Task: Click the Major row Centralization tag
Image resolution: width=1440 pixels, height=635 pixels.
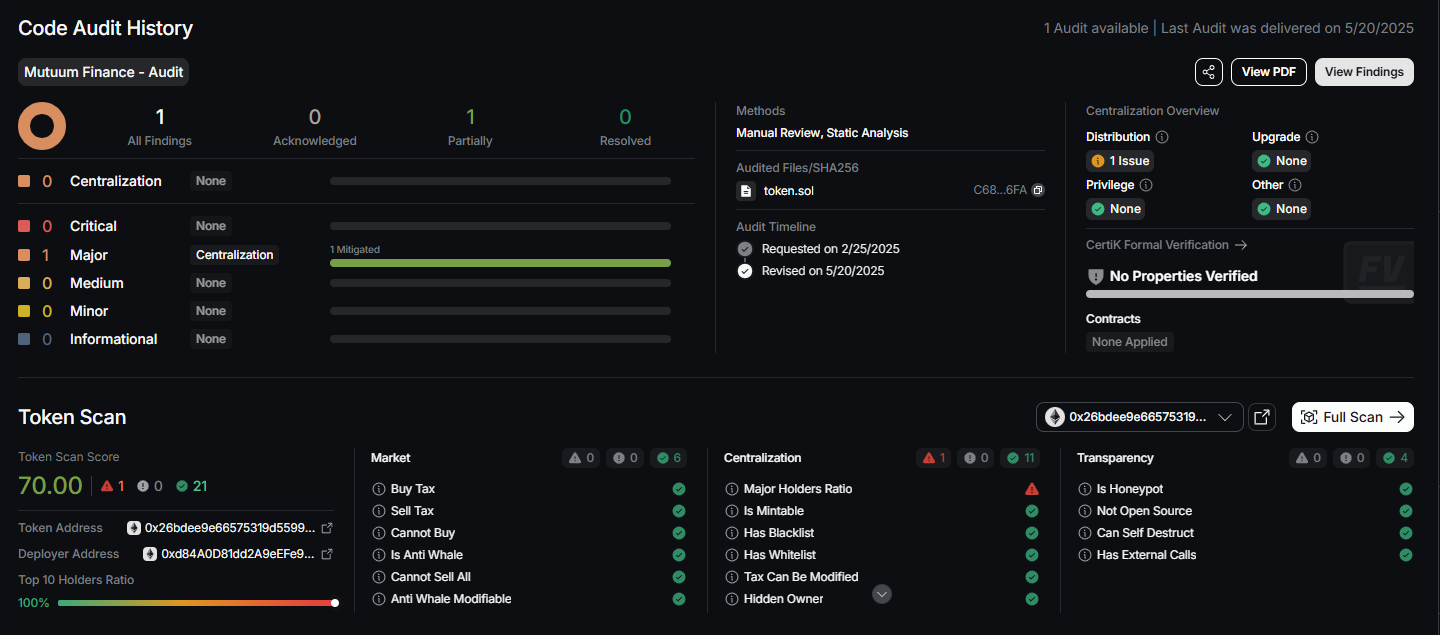Action: [235, 255]
